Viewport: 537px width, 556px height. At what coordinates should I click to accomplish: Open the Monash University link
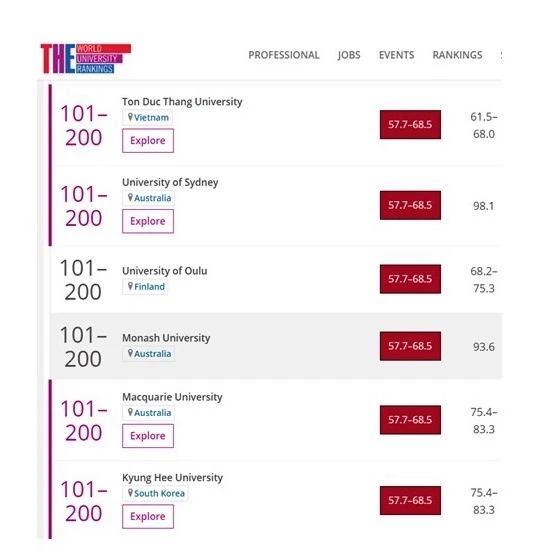click(x=166, y=338)
